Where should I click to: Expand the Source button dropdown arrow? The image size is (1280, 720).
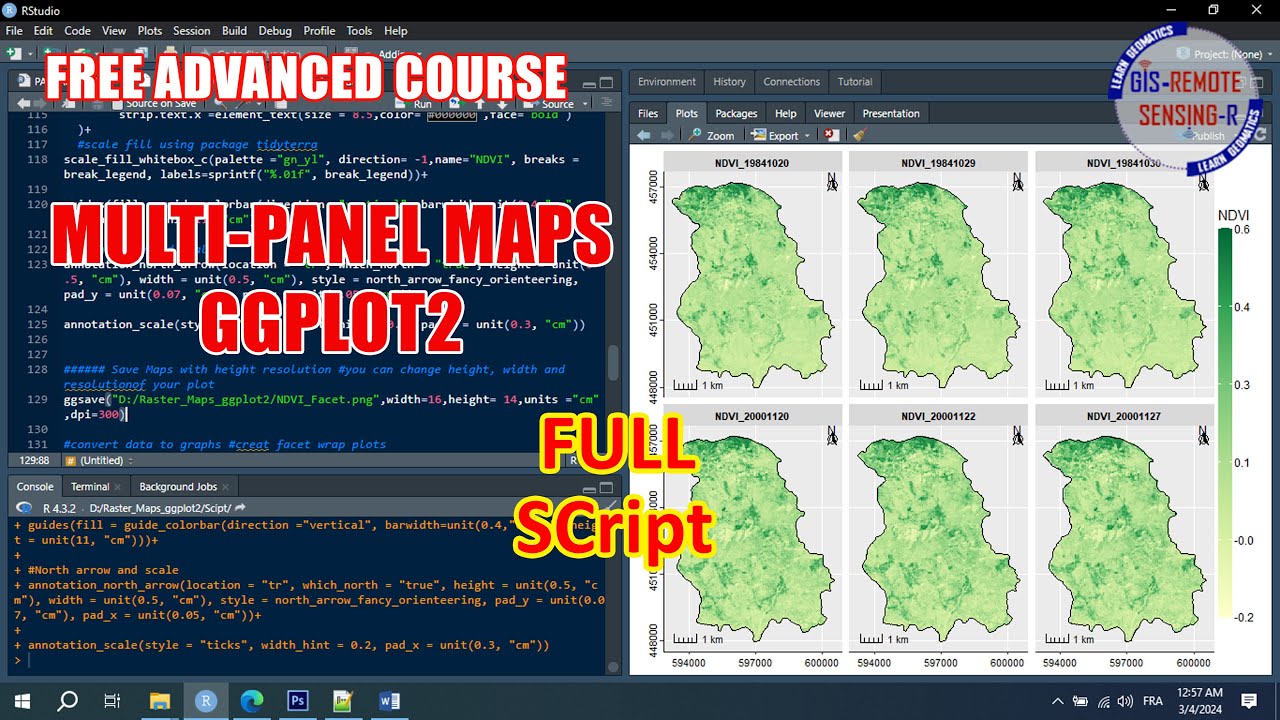coord(584,104)
